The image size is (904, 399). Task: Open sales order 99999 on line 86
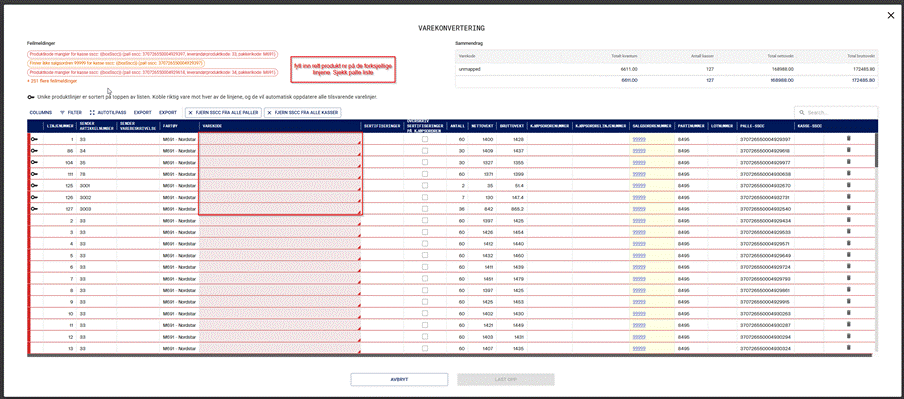tap(638, 151)
